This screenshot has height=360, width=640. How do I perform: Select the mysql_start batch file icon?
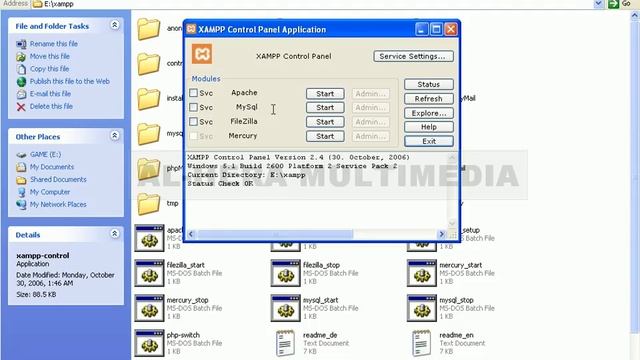pyautogui.click(x=286, y=308)
